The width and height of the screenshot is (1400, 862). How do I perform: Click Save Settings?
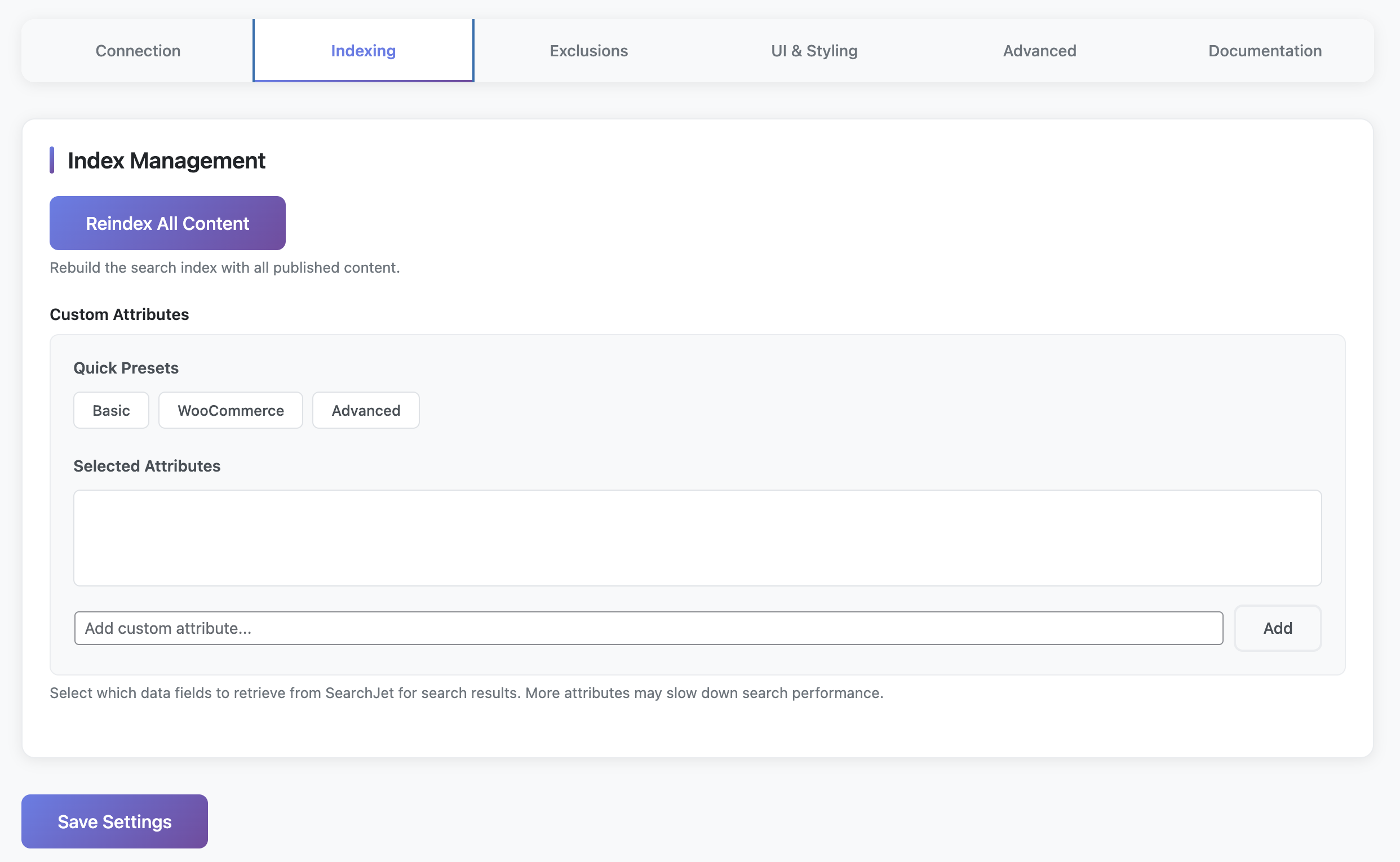[x=114, y=821]
